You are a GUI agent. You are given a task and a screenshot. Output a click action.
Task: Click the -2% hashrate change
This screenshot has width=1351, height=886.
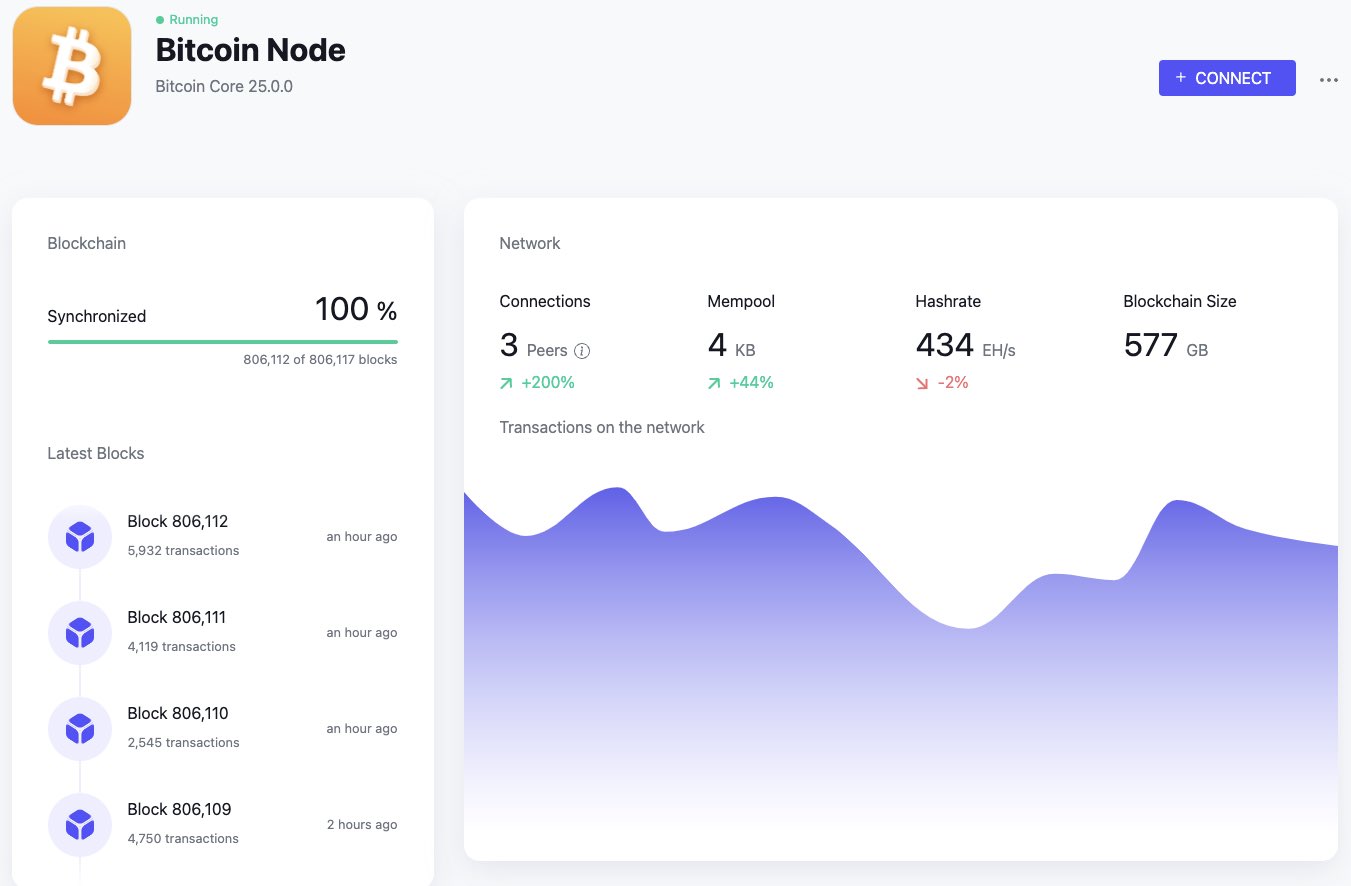953,383
